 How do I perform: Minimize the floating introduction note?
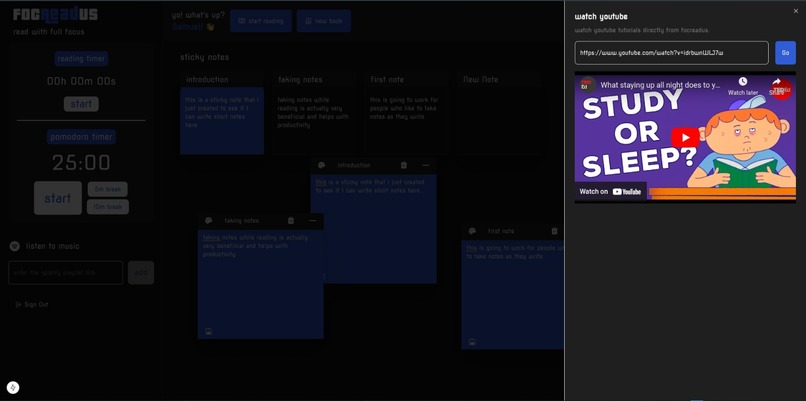(x=425, y=165)
